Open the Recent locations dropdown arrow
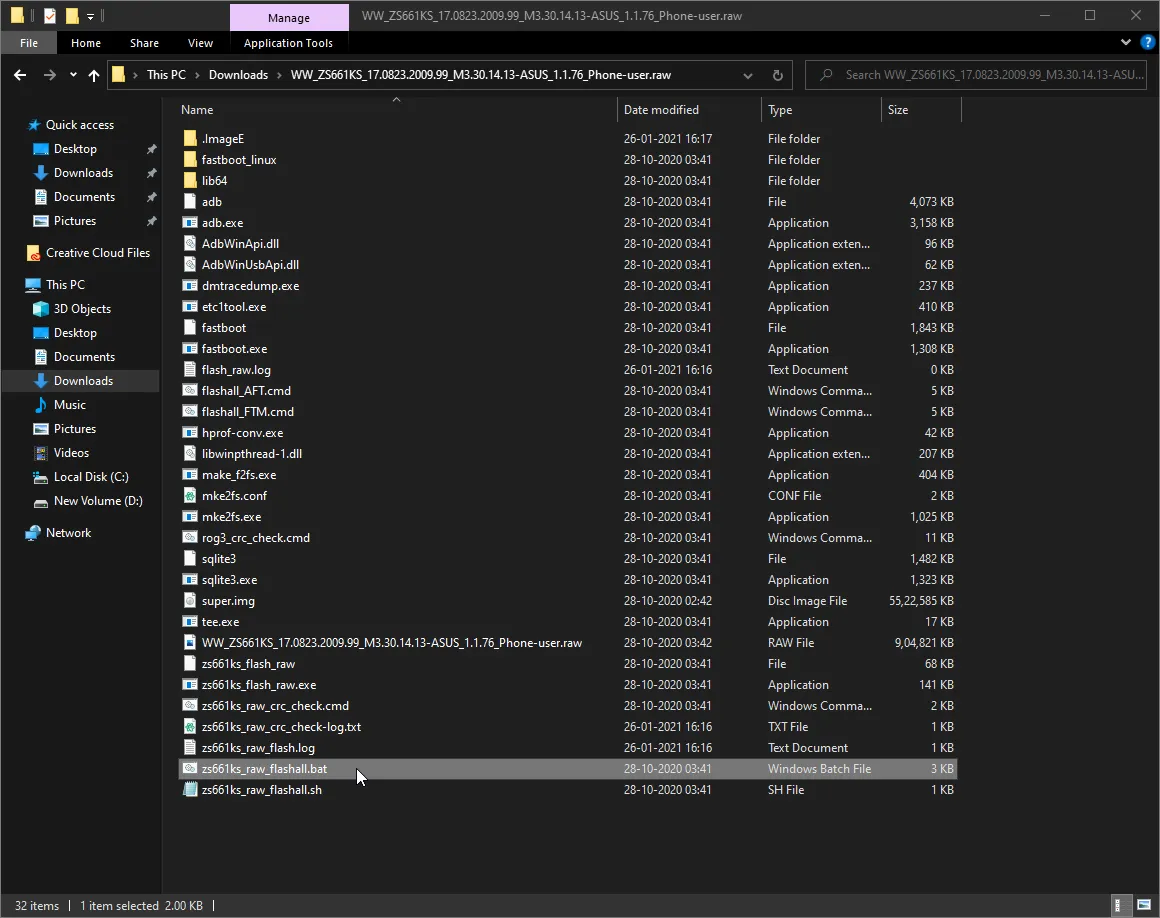This screenshot has height=918, width=1160. [73, 75]
